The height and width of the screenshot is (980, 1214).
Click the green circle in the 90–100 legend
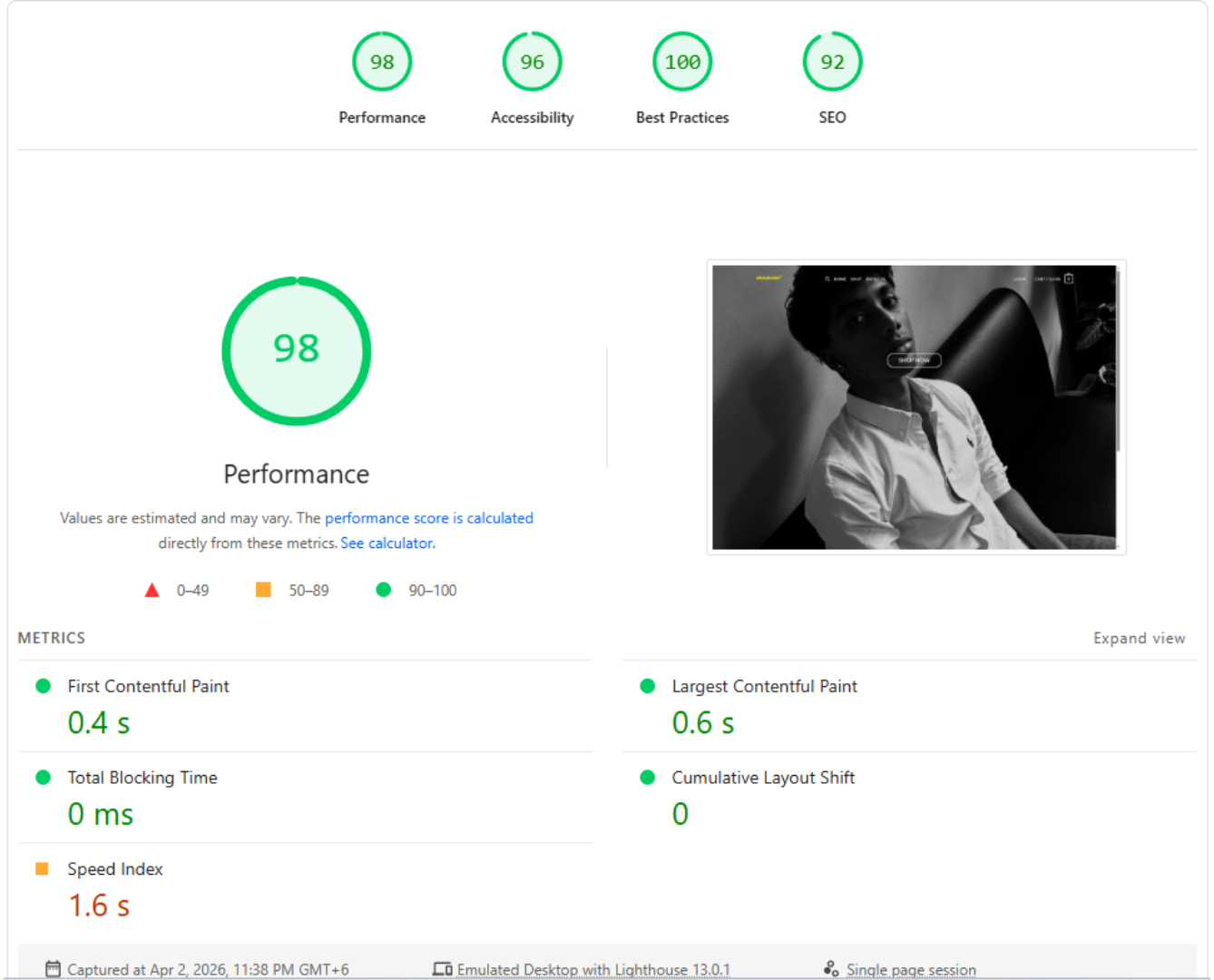(x=383, y=589)
